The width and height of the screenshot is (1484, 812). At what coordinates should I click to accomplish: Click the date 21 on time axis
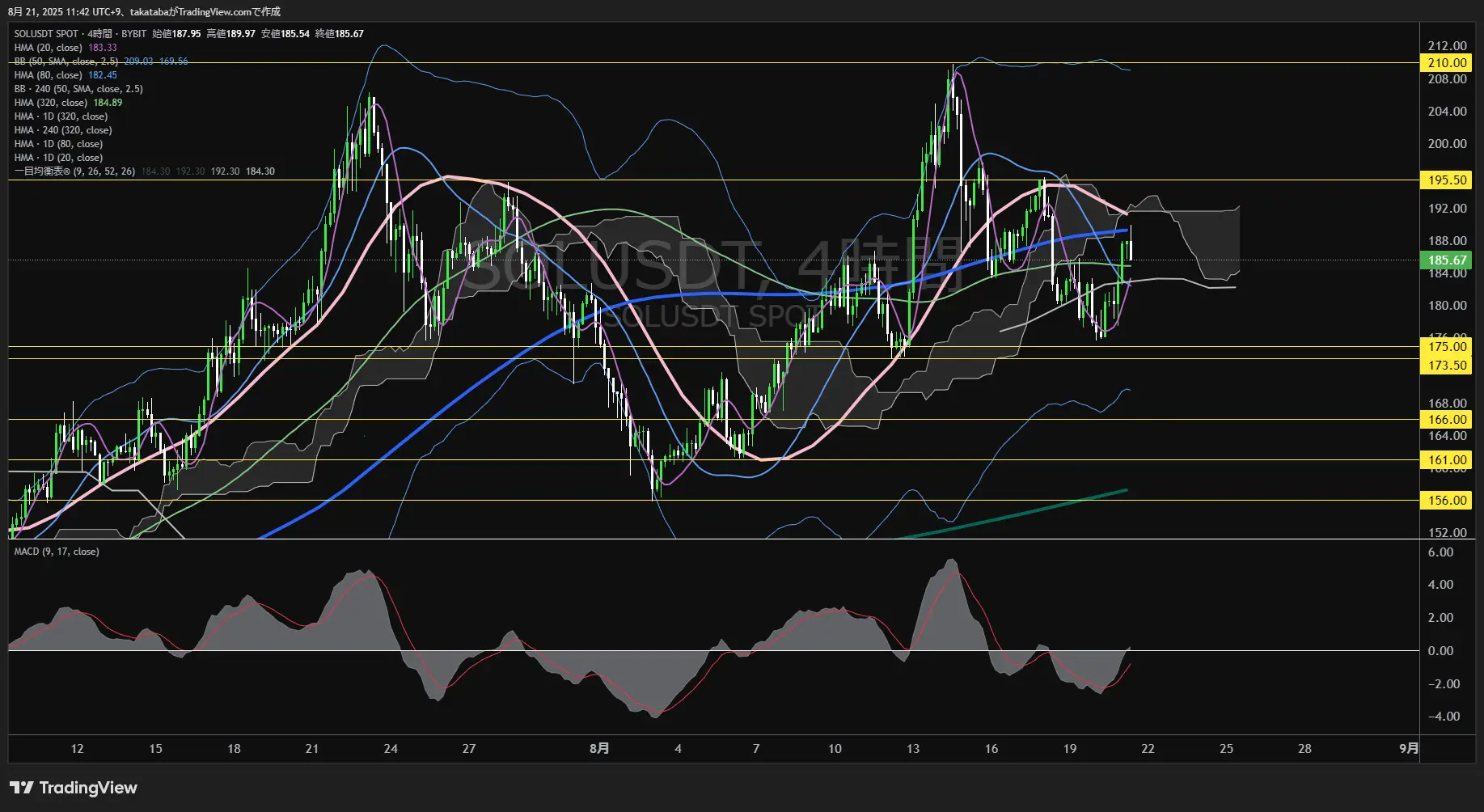pos(312,748)
